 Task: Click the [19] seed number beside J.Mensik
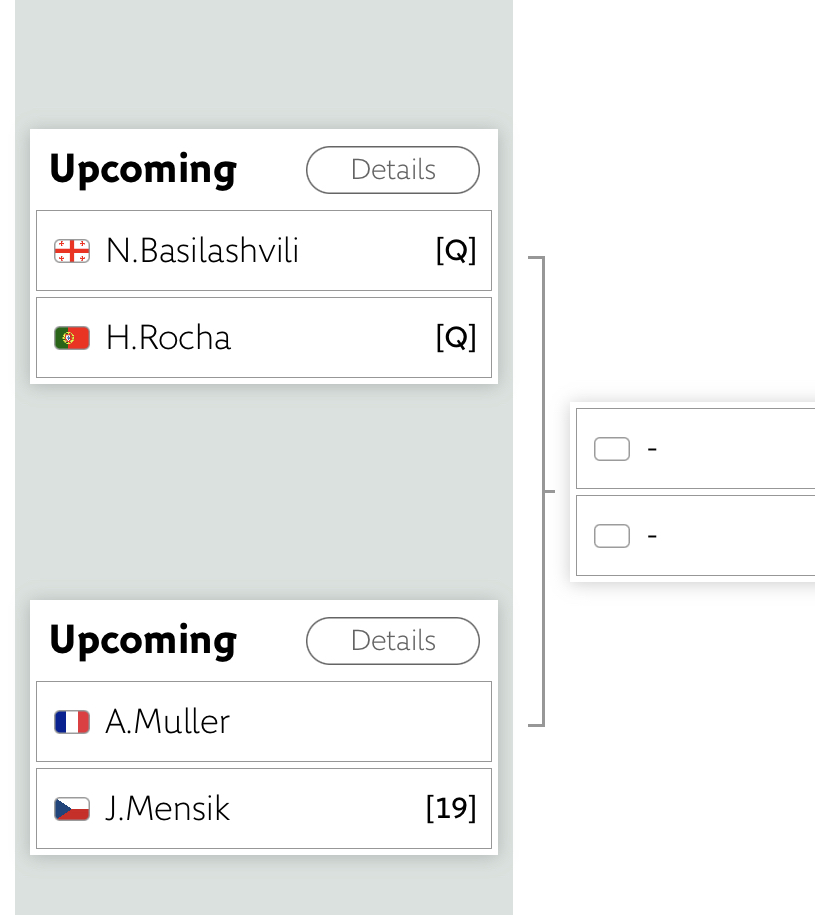pos(451,808)
